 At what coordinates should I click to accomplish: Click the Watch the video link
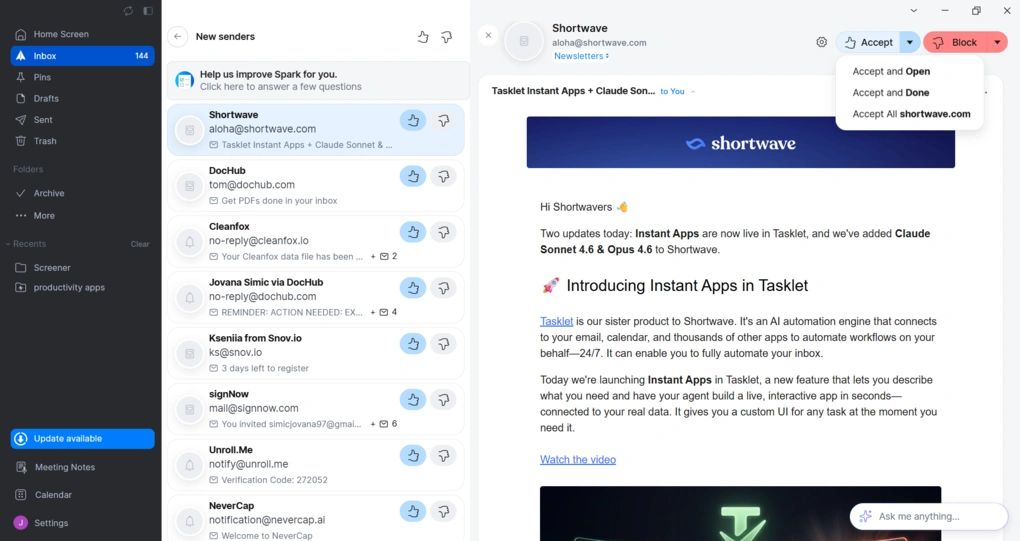pyautogui.click(x=578, y=460)
